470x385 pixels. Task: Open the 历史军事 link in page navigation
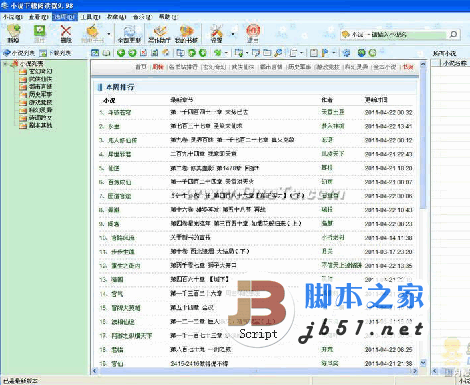click(x=299, y=67)
